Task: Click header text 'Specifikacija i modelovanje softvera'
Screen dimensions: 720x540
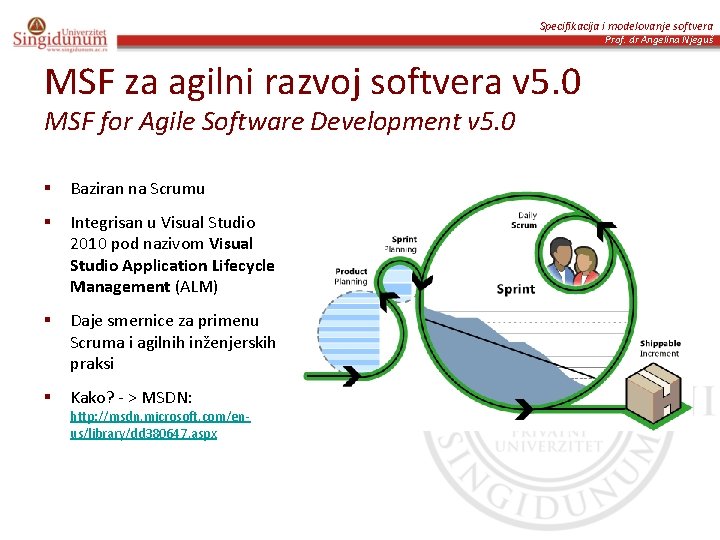Action: [x=626, y=26]
